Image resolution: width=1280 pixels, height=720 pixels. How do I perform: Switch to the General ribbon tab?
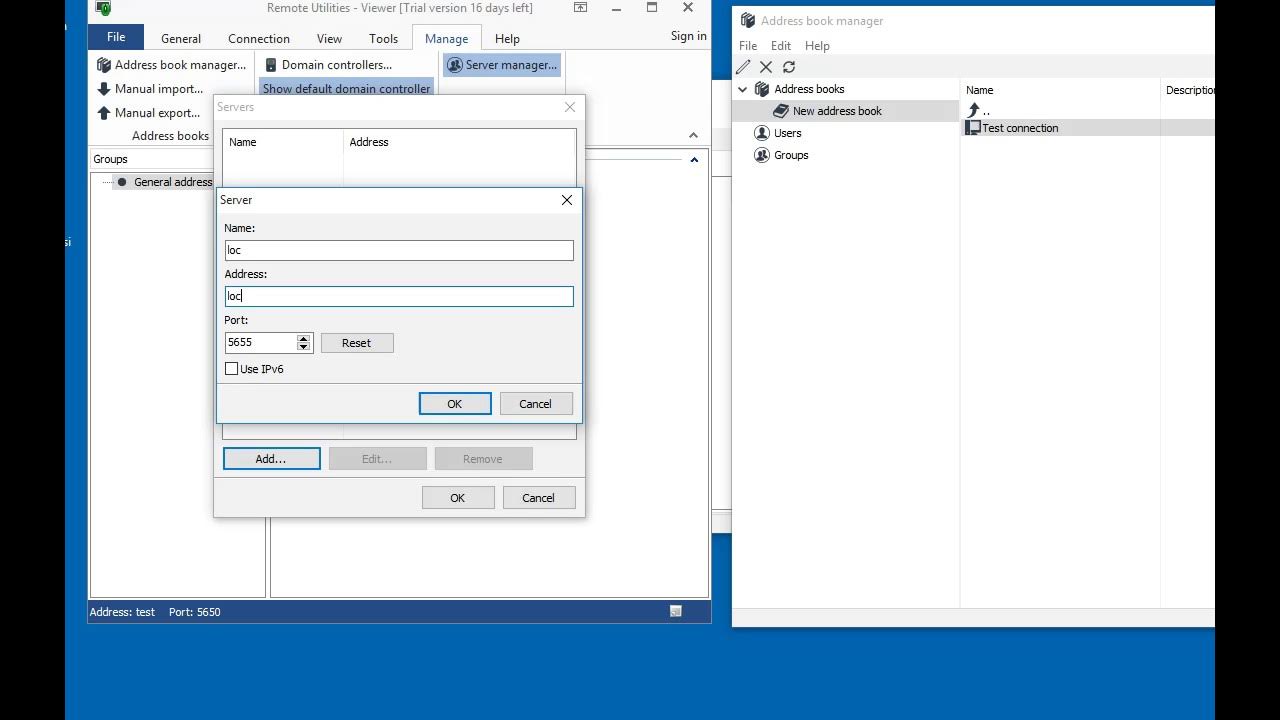click(181, 39)
